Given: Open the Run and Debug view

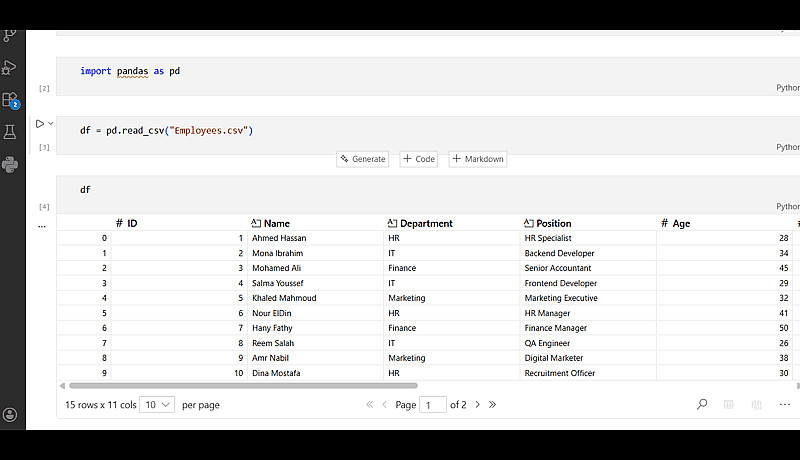Looking at the screenshot, I should coord(10,68).
